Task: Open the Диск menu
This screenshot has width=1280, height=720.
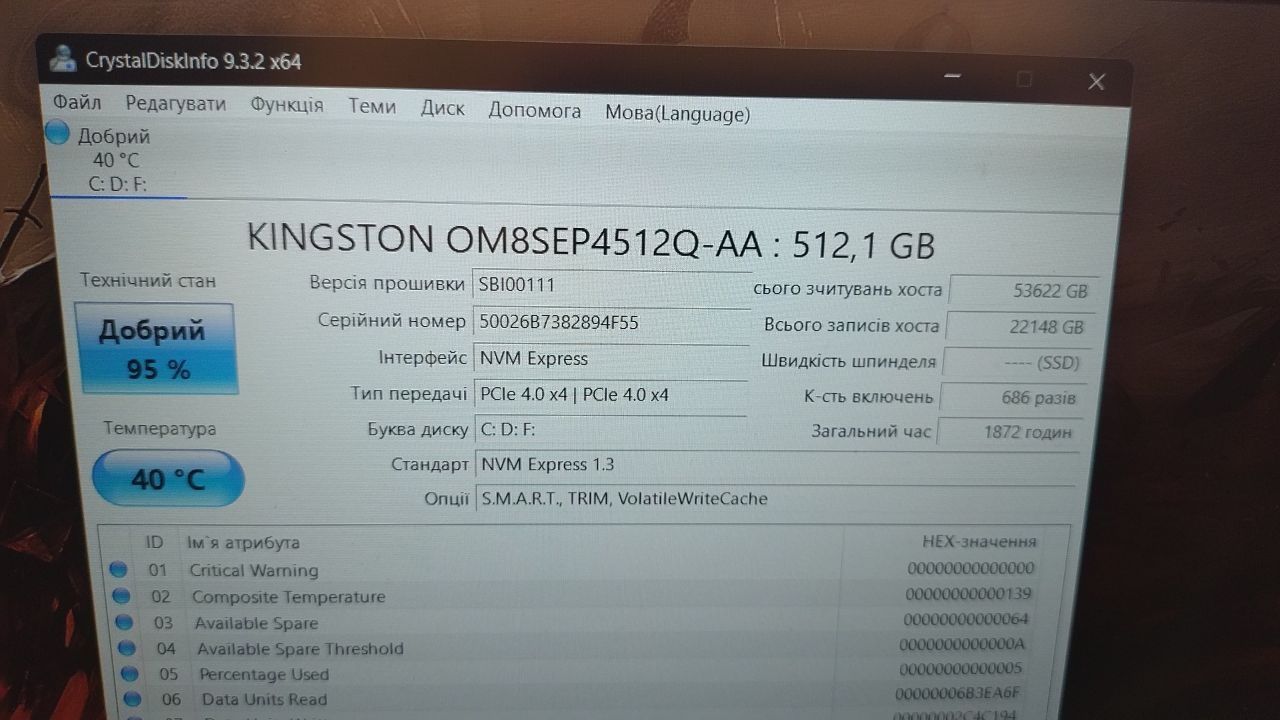Action: tap(442, 108)
